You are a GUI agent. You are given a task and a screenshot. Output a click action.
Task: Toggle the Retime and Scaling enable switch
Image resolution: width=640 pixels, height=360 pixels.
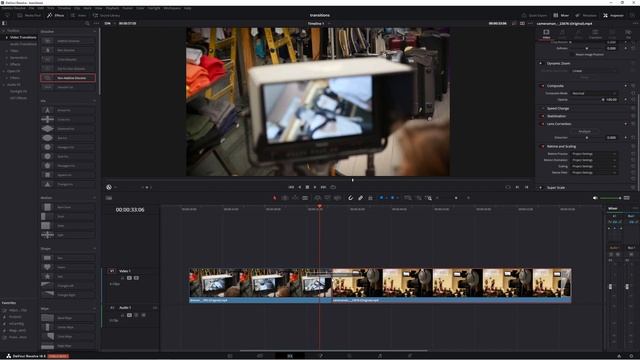[x=542, y=146]
